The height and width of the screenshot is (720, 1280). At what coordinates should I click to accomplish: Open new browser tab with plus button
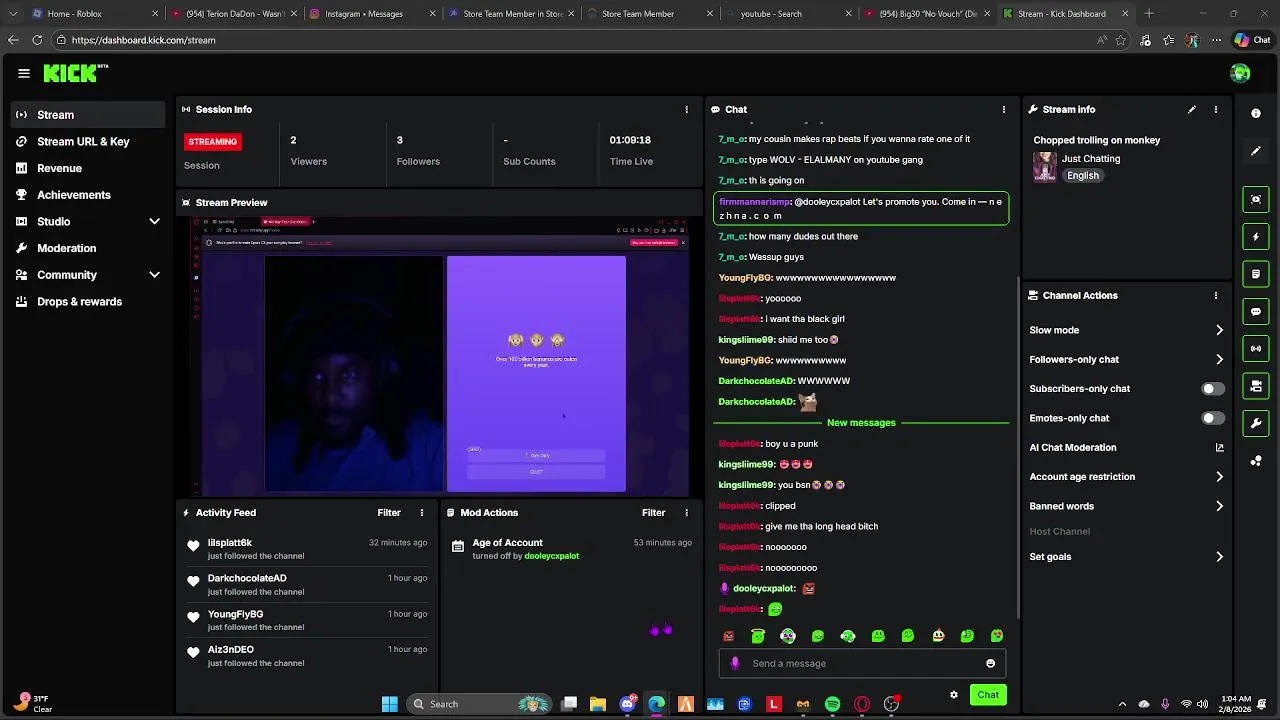pos(1149,14)
